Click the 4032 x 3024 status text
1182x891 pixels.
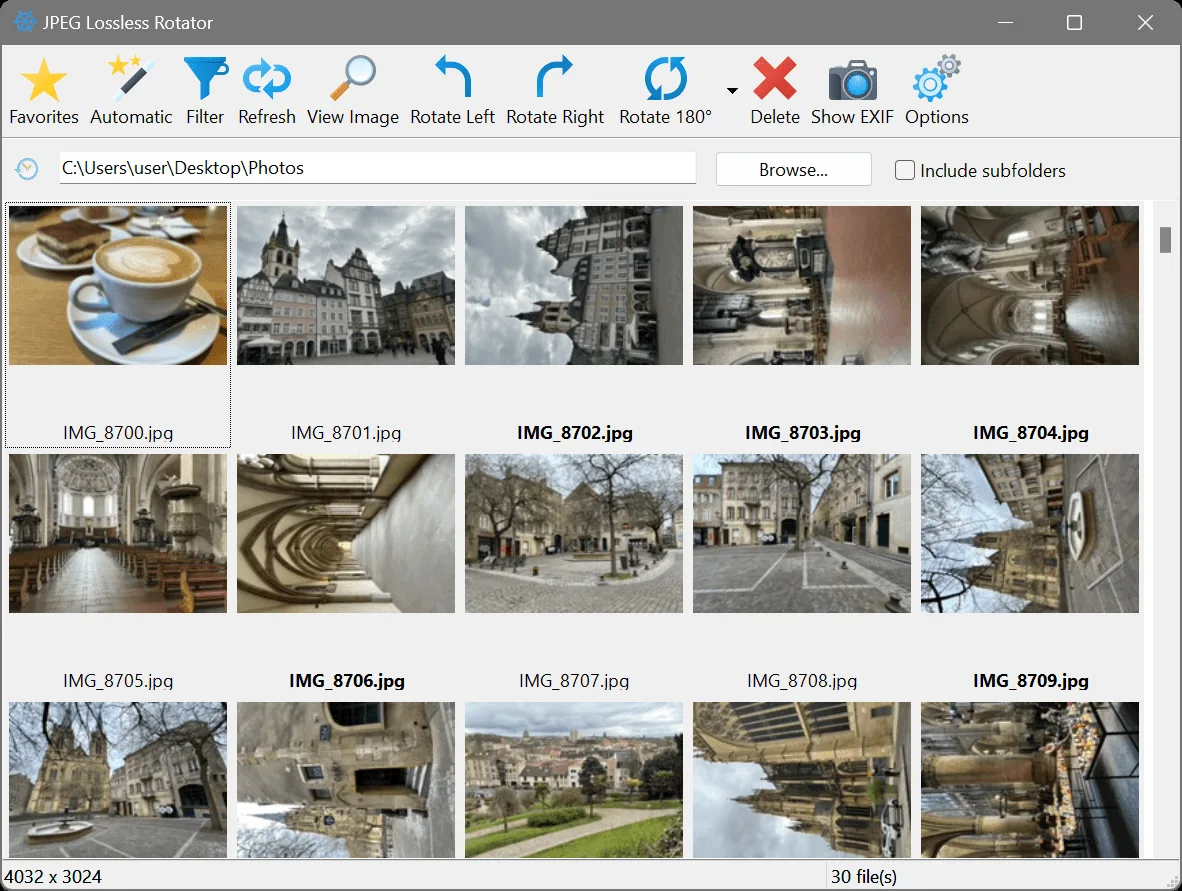pyautogui.click(x=53, y=877)
